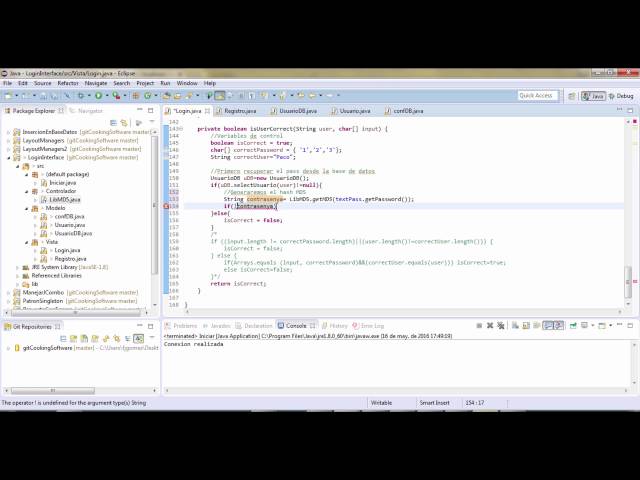Click the New Java Package toolbar icon

pos(136,96)
